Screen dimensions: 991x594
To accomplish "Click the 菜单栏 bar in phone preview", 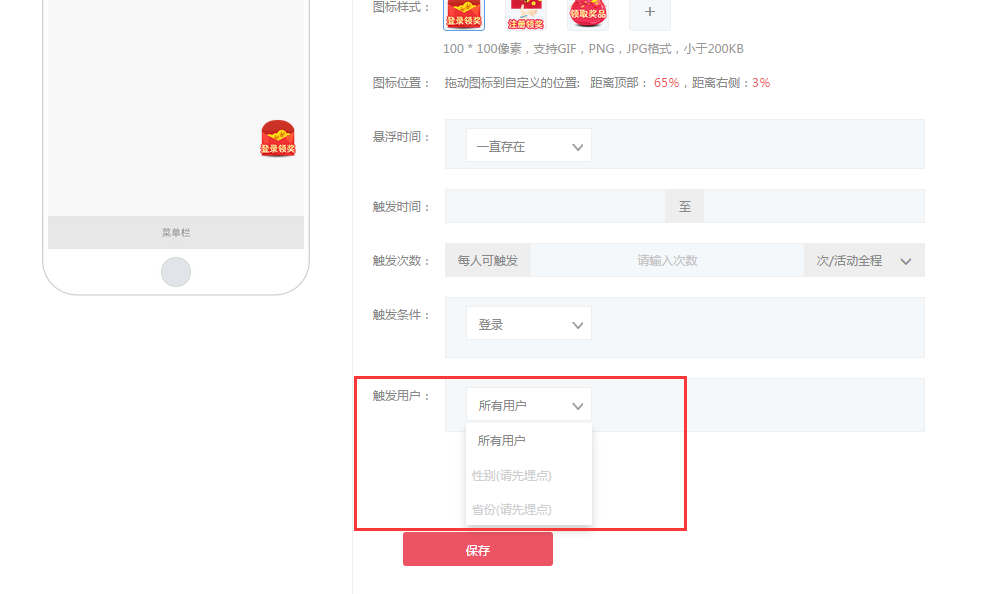I will 175,232.
